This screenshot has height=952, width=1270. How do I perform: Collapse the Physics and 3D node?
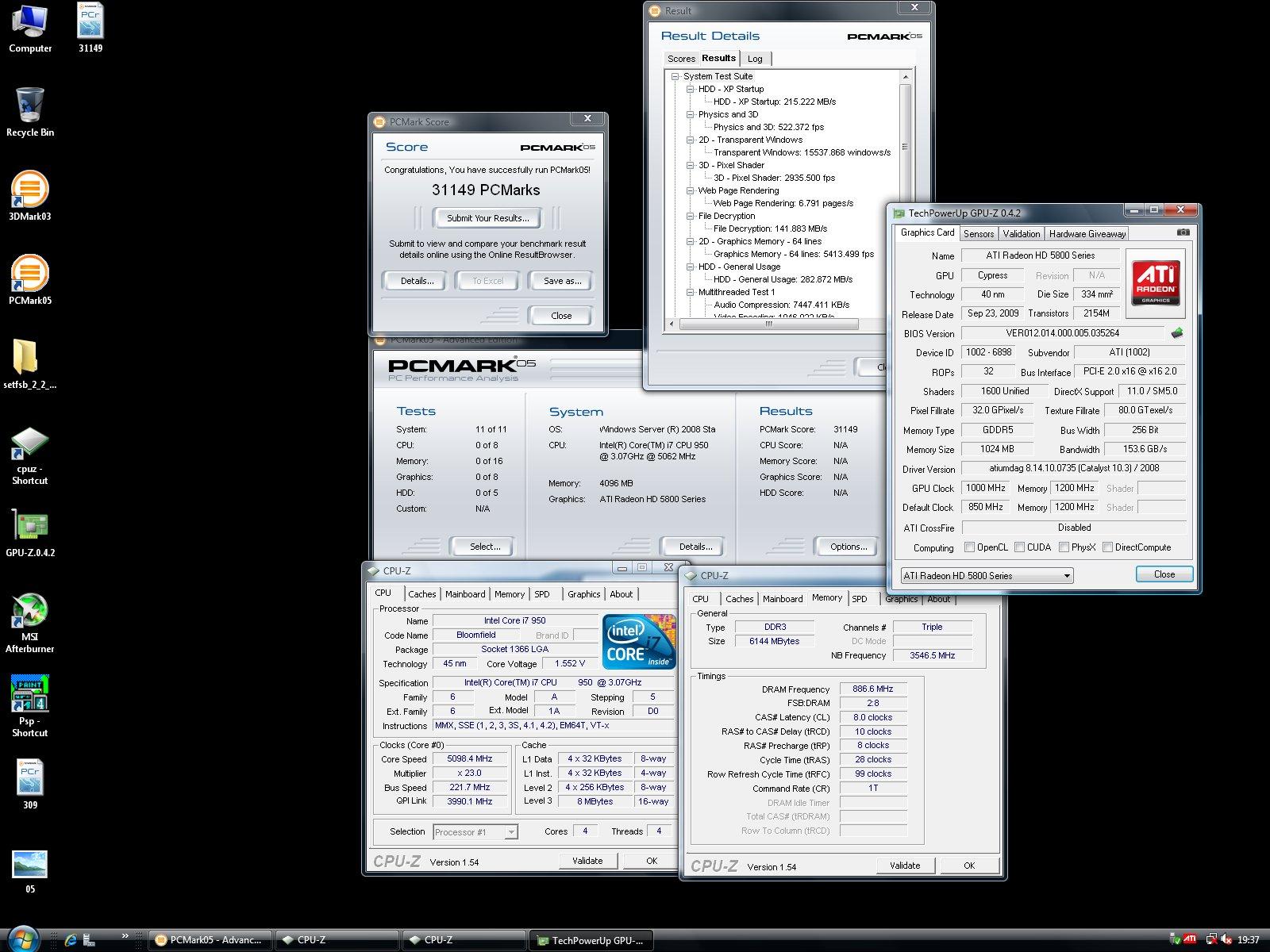tap(691, 115)
